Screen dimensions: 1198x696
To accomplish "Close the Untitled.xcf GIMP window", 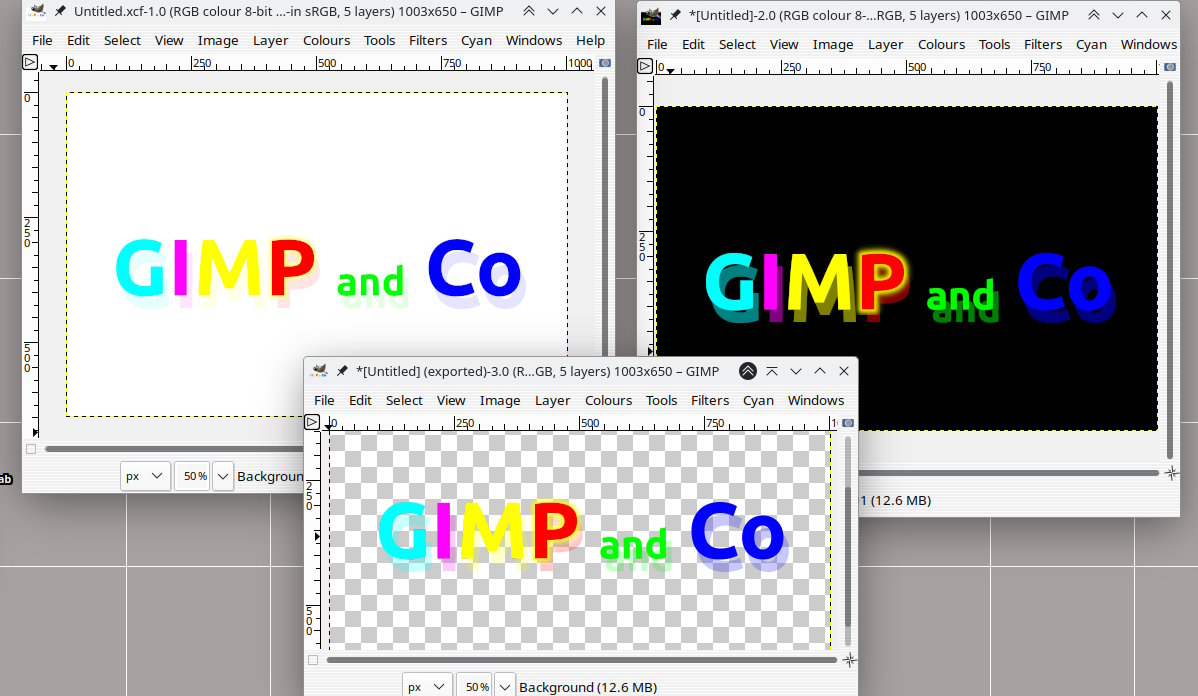I will pos(601,11).
